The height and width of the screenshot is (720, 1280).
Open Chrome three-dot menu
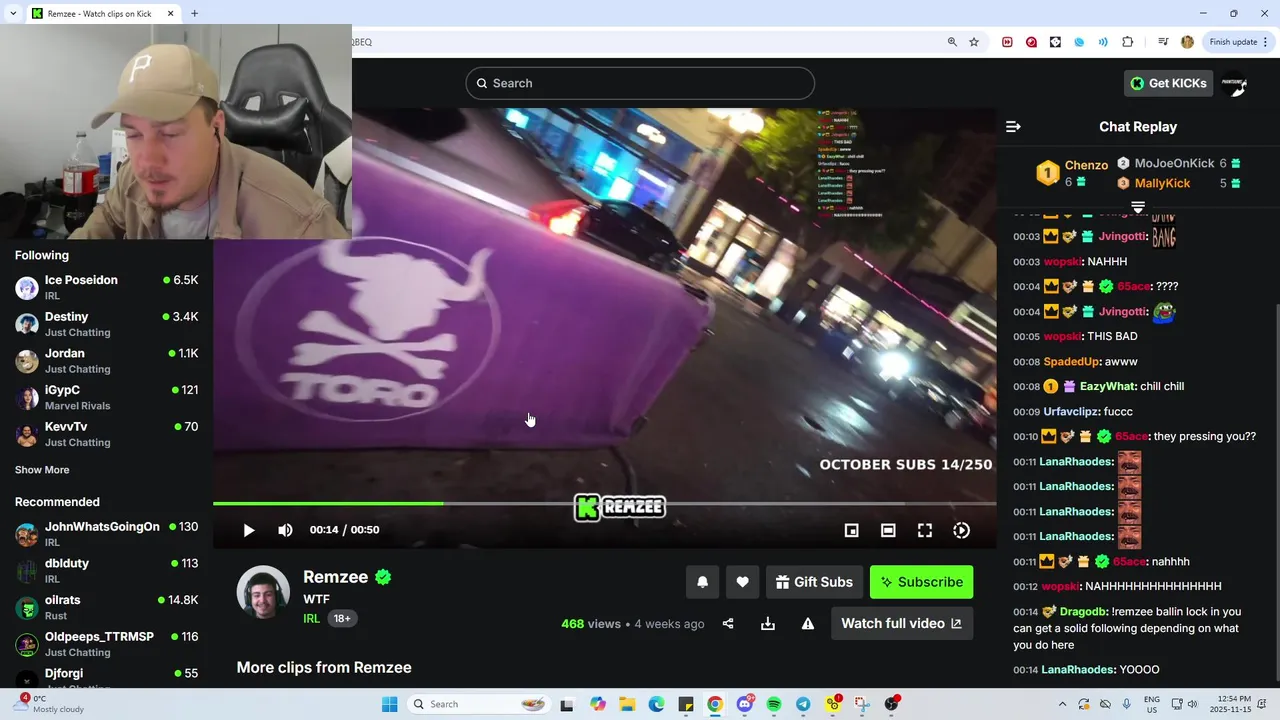[x=1266, y=42]
